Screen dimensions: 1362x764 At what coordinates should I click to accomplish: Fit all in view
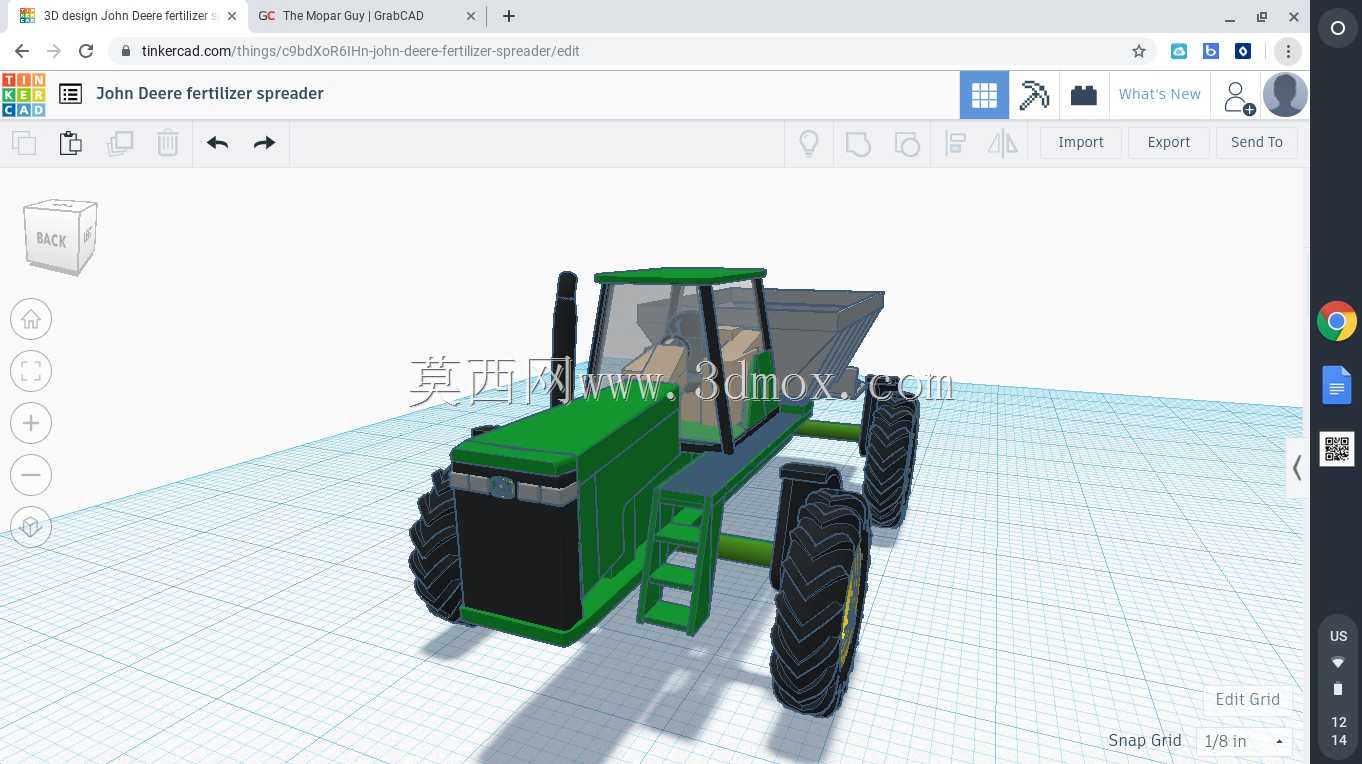click(x=31, y=371)
